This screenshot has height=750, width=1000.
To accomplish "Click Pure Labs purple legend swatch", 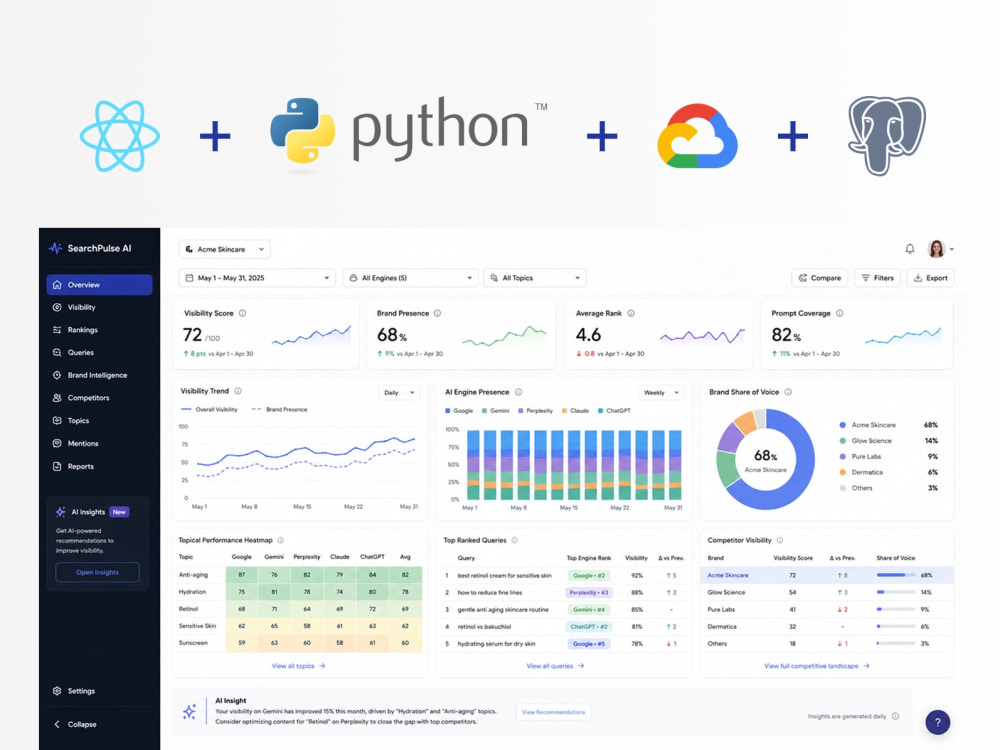I will [x=842, y=457].
